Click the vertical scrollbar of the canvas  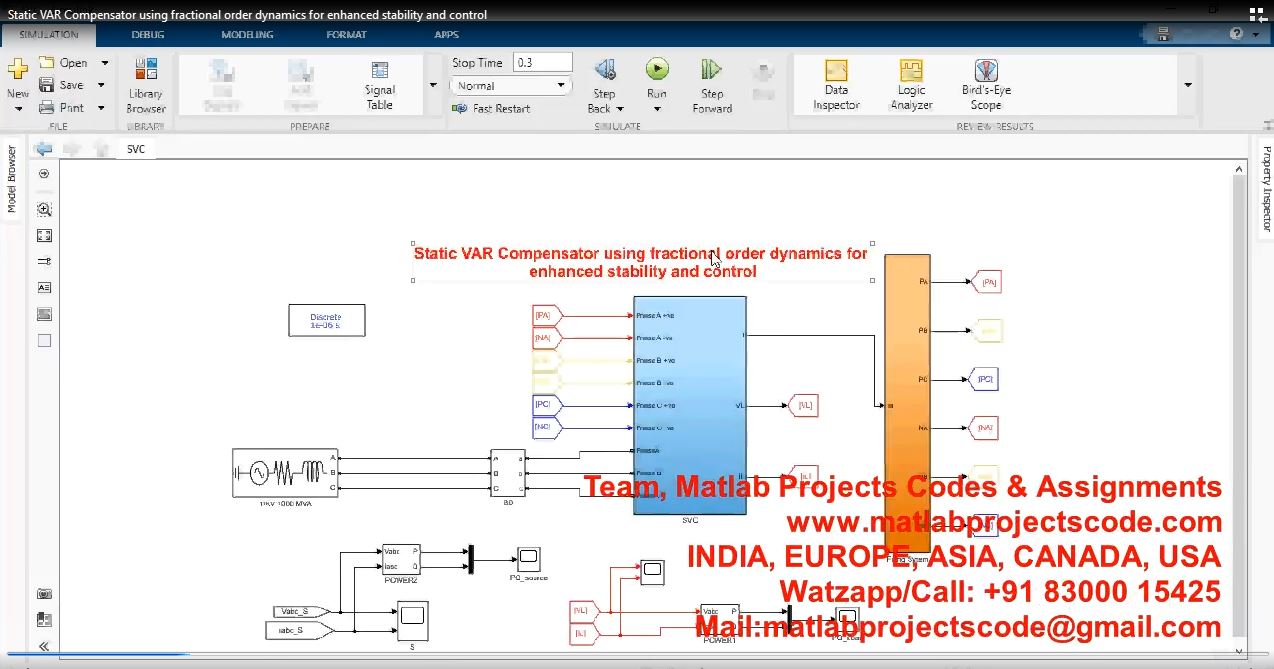pyautogui.click(x=1241, y=400)
